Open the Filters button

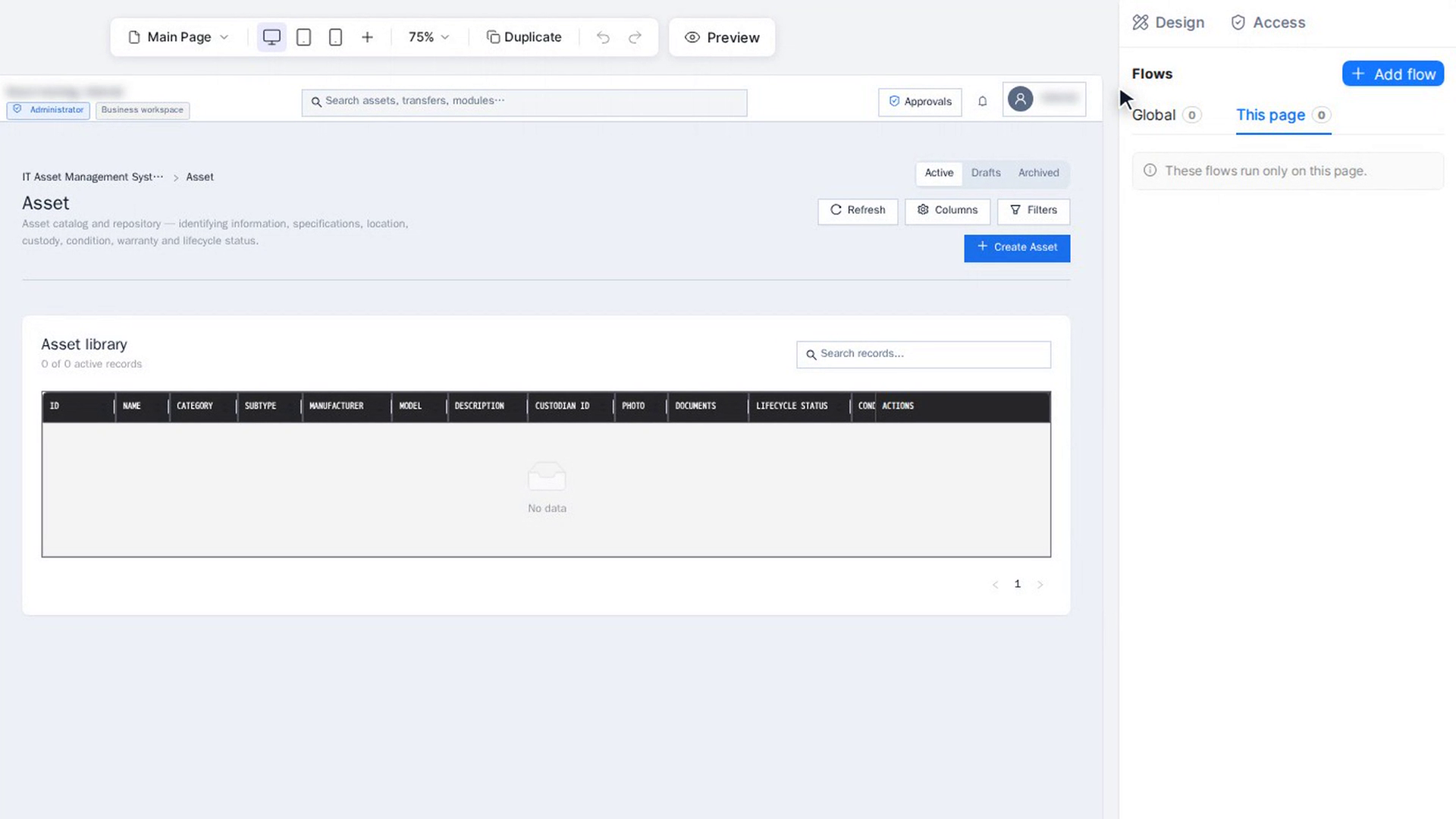[1034, 211]
